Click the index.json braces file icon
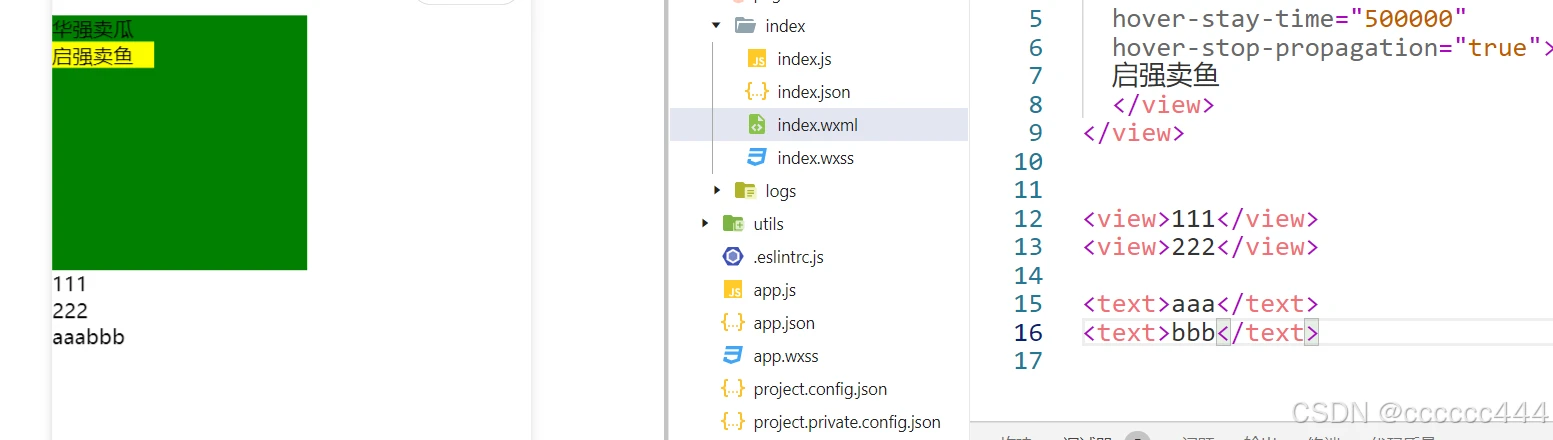This screenshot has width=1553, height=440. tap(757, 92)
